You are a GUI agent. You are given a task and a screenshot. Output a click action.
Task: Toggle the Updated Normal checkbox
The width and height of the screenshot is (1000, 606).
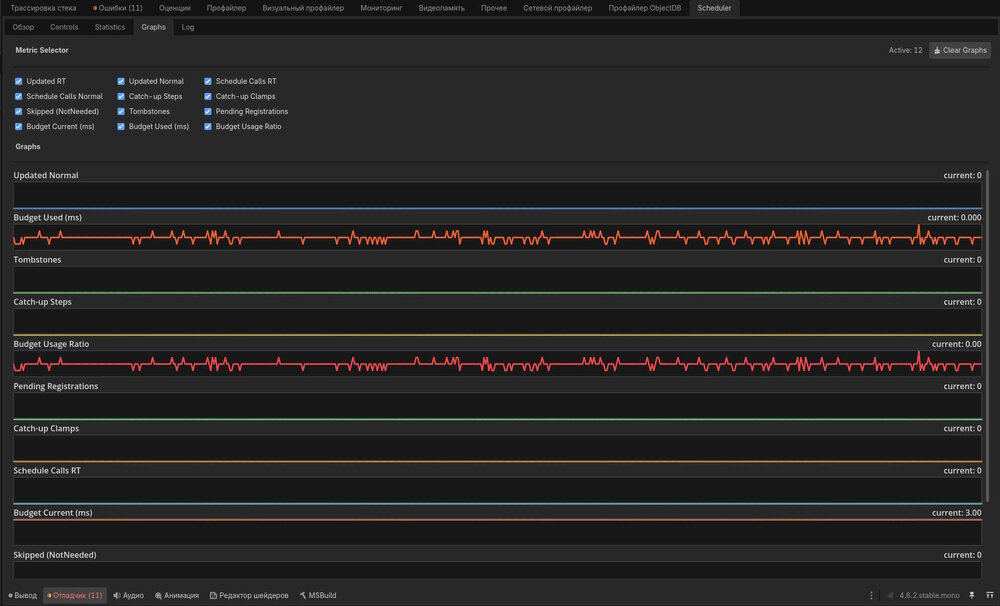(121, 81)
